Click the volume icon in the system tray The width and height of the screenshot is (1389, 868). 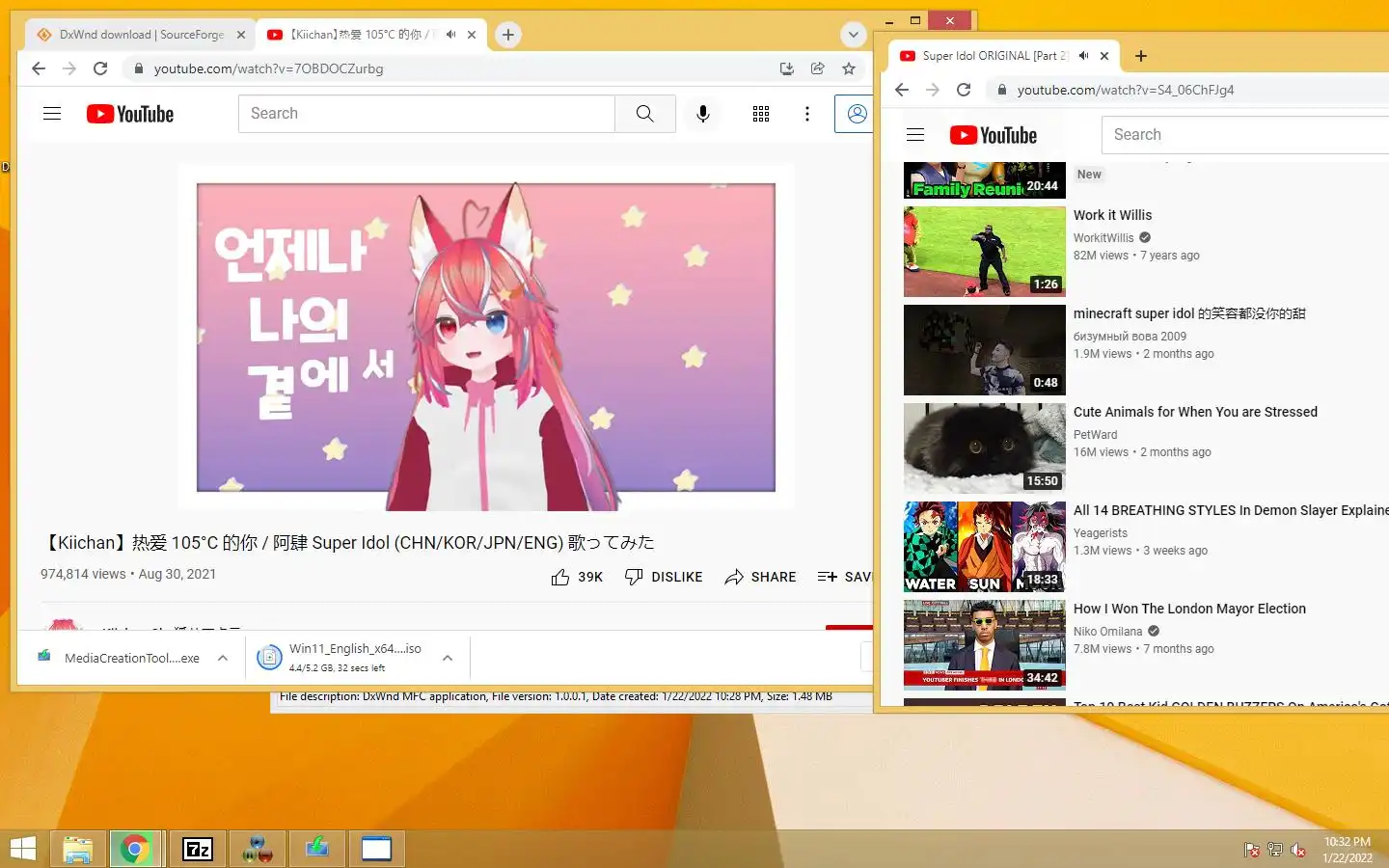(x=1298, y=850)
